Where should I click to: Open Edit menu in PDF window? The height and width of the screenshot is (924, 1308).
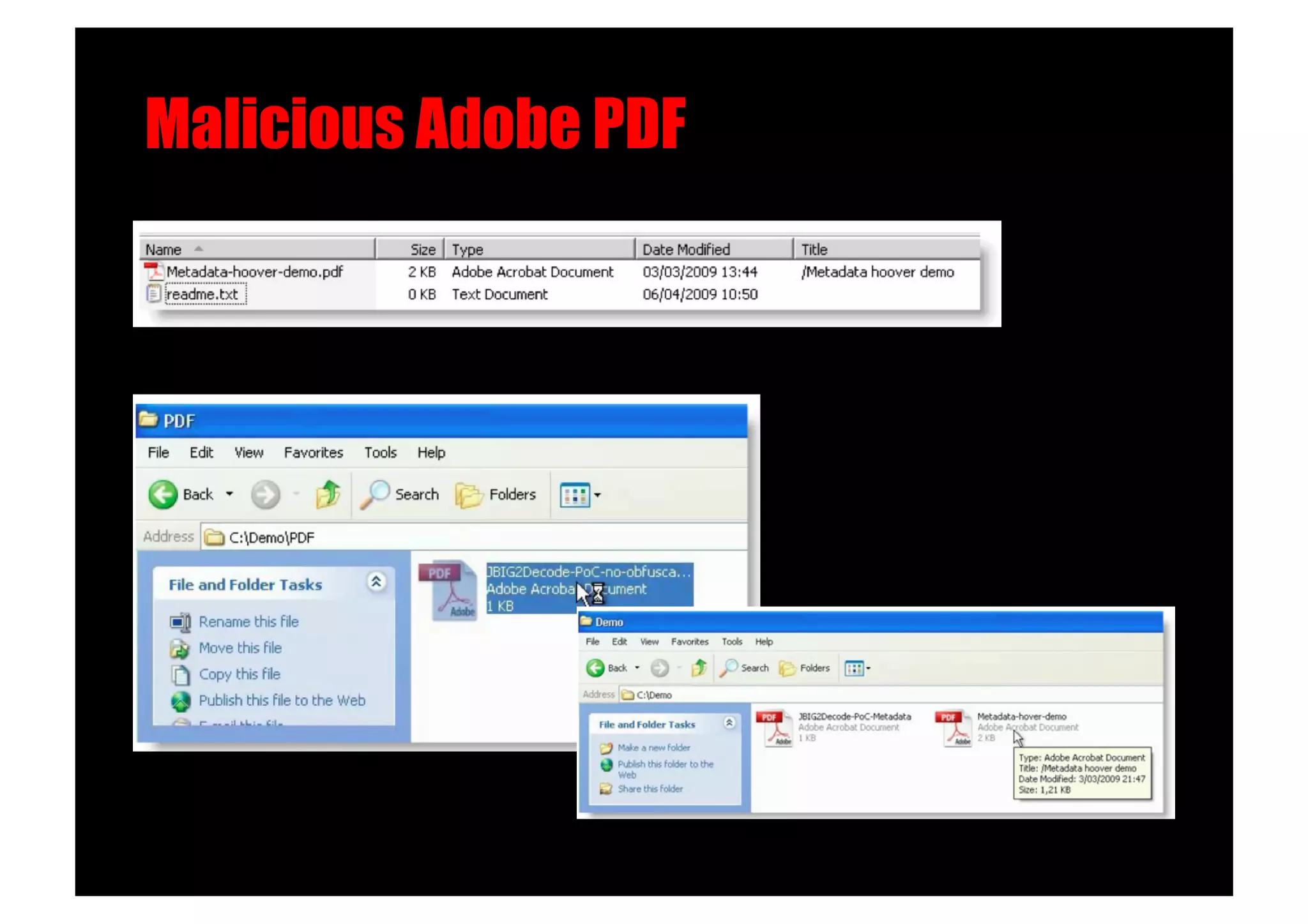pyautogui.click(x=201, y=453)
